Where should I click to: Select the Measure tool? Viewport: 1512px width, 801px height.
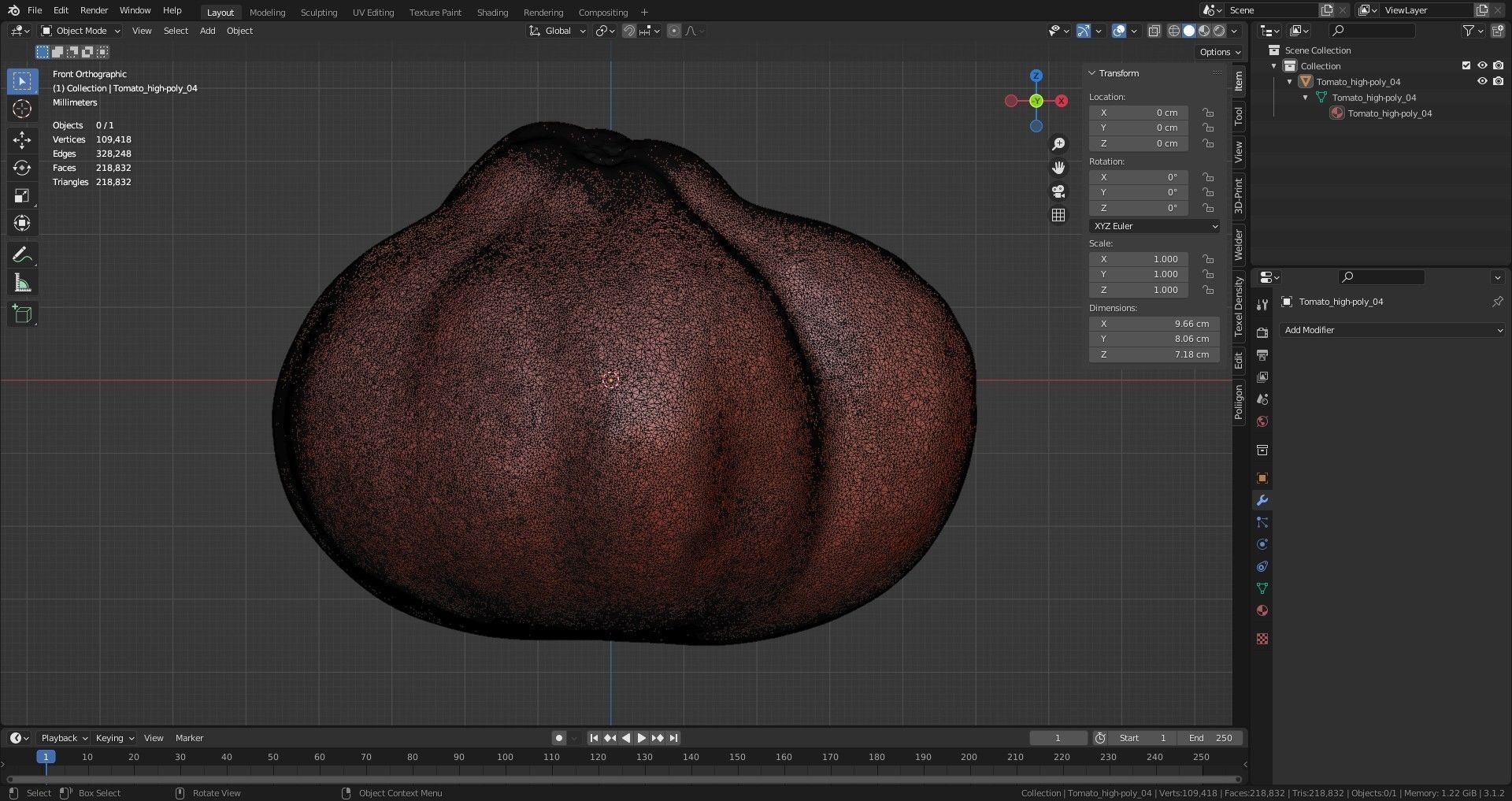[22, 283]
